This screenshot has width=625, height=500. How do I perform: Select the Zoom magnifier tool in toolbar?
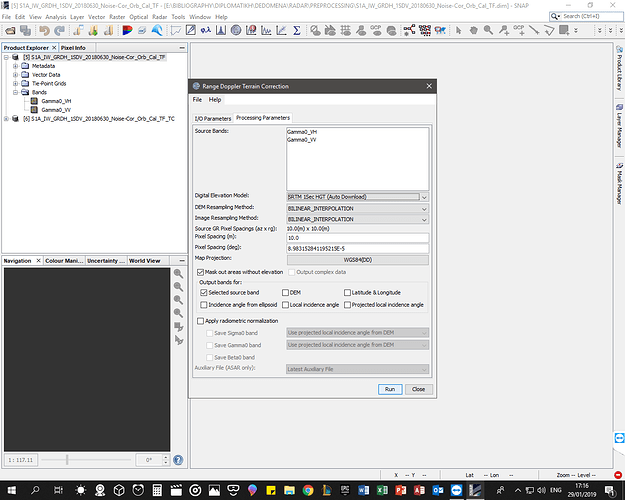[488, 30]
